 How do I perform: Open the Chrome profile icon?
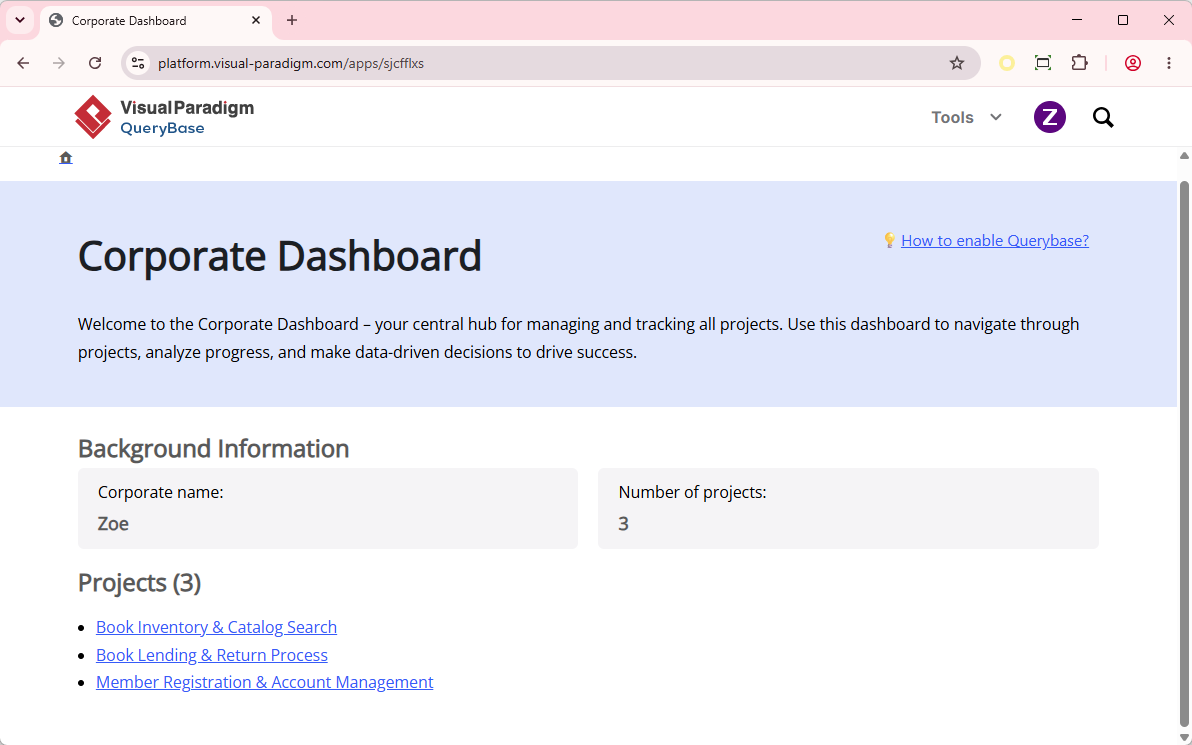1133,63
